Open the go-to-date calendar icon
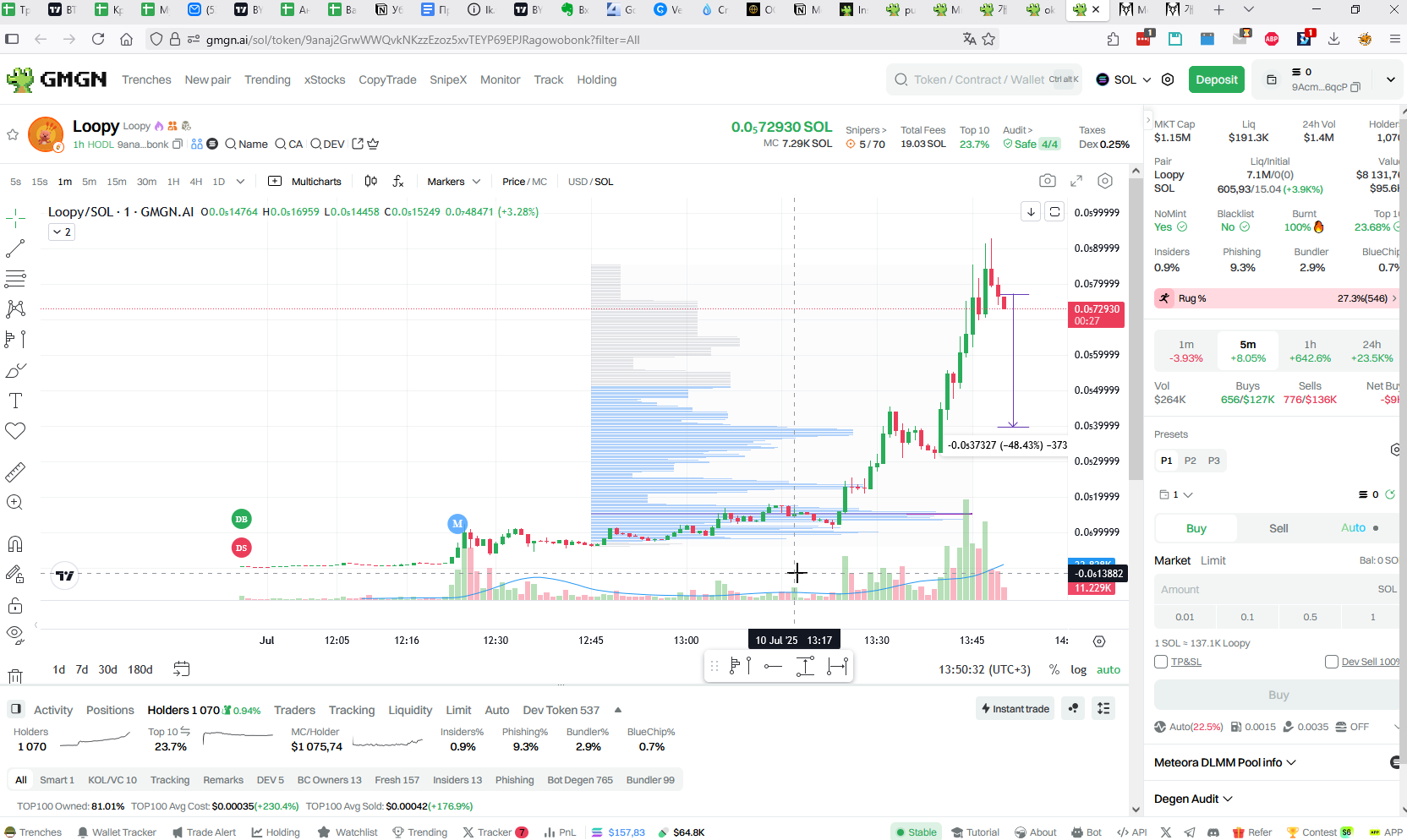Viewport: 1407px width, 840px height. (x=181, y=669)
